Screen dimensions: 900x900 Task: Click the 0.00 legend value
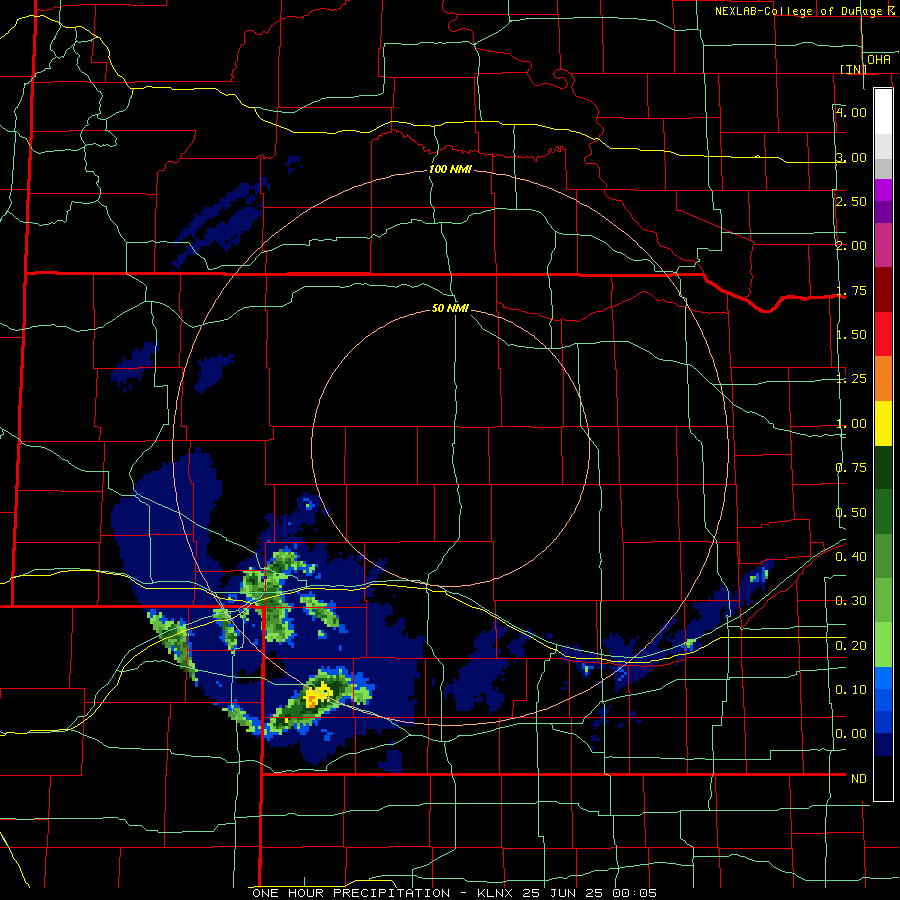coord(851,734)
